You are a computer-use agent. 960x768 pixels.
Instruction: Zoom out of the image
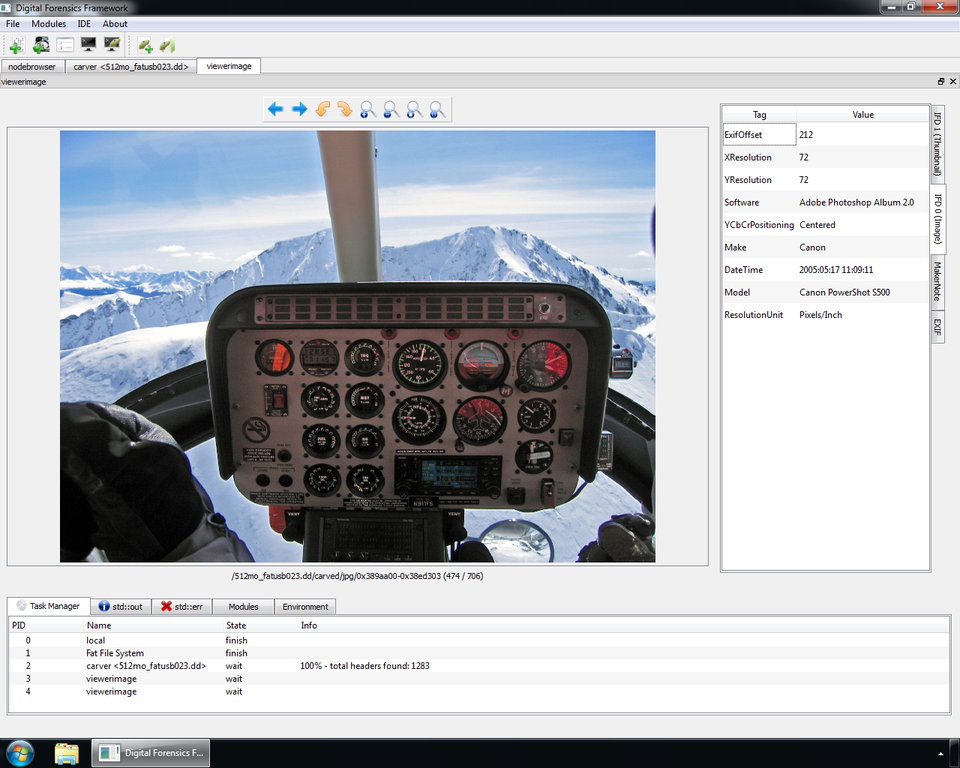tap(391, 109)
